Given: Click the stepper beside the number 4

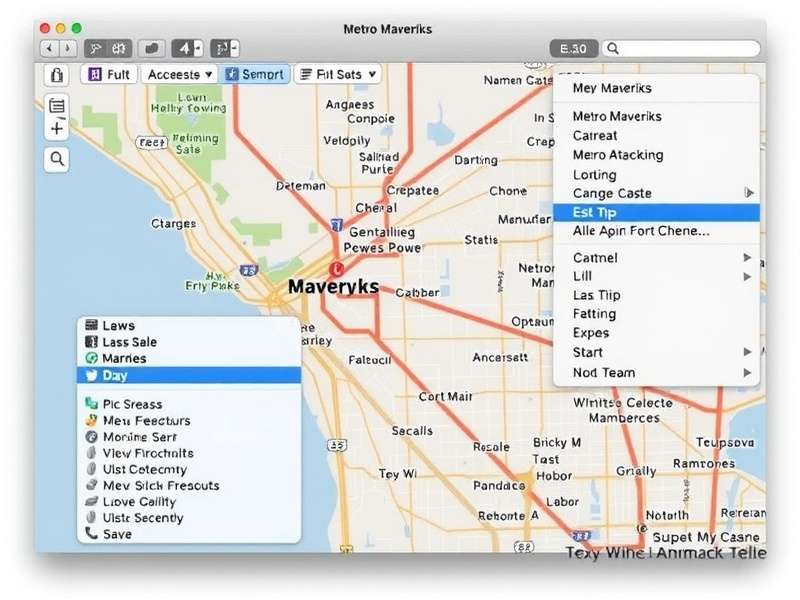Looking at the screenshot, I should [198, 48].
